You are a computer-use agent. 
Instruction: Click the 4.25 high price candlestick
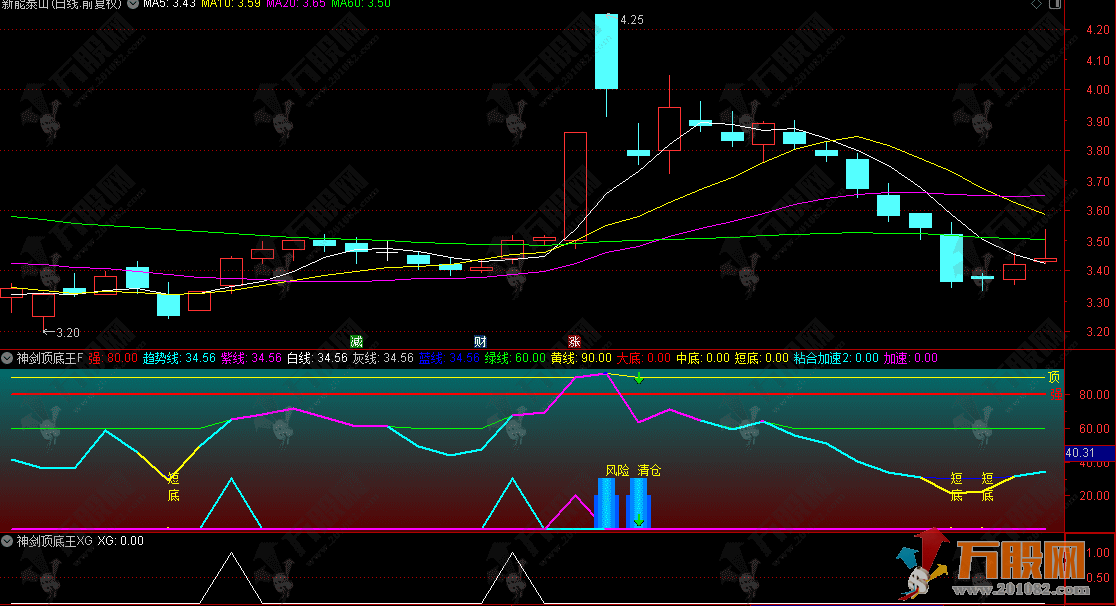606,52
